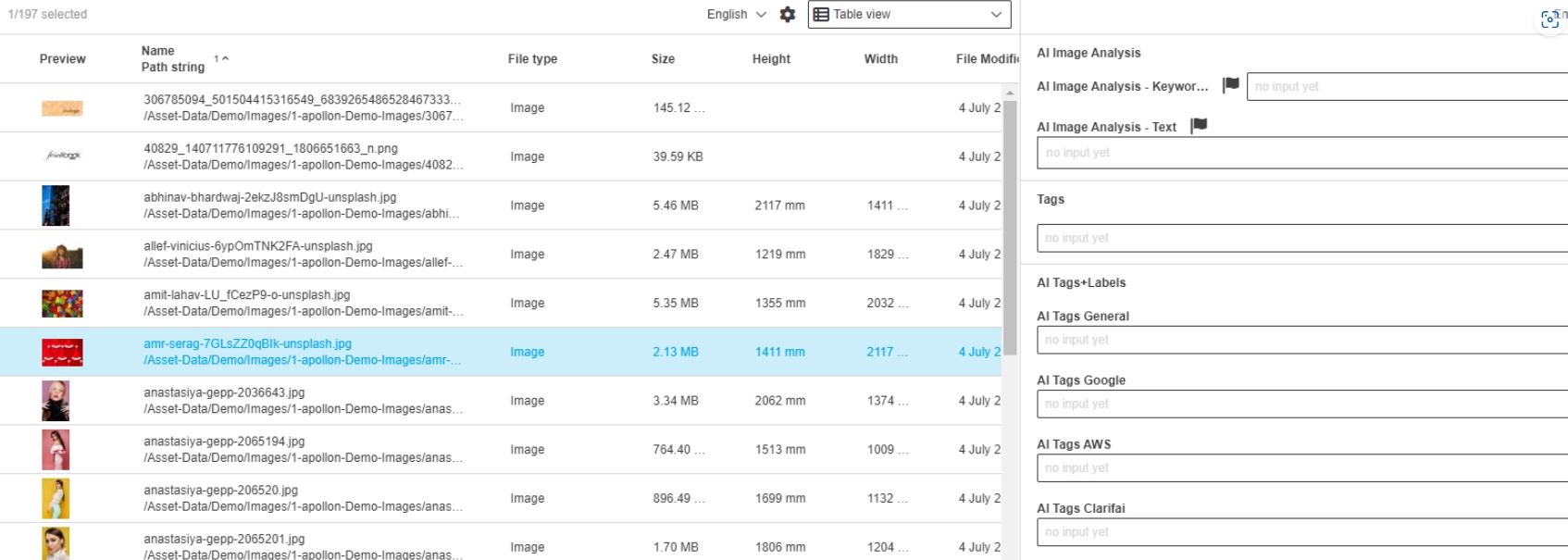Click the Width column header
This screenshot has height=560, width=1568.
tap(880, 59)
